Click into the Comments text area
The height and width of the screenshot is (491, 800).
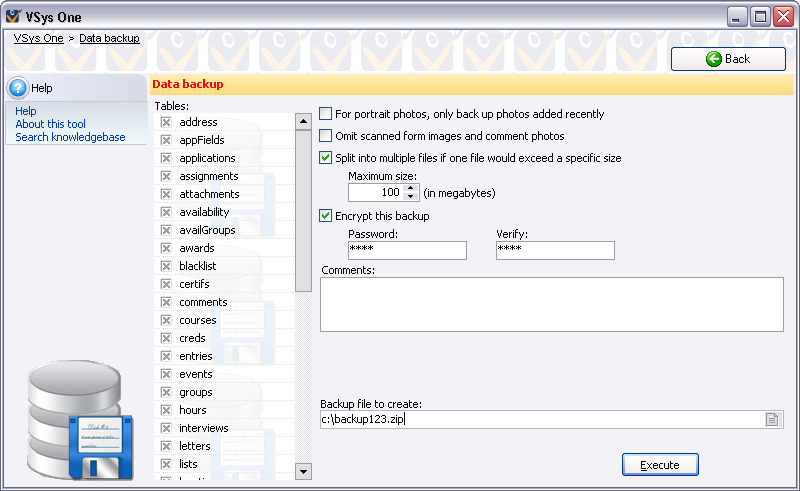click(552, 305)
